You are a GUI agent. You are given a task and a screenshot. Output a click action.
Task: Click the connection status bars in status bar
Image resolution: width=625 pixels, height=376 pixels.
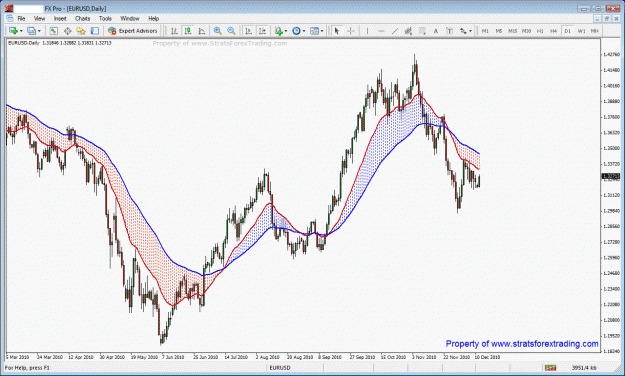pyautogui.click(x=550, y=368)
